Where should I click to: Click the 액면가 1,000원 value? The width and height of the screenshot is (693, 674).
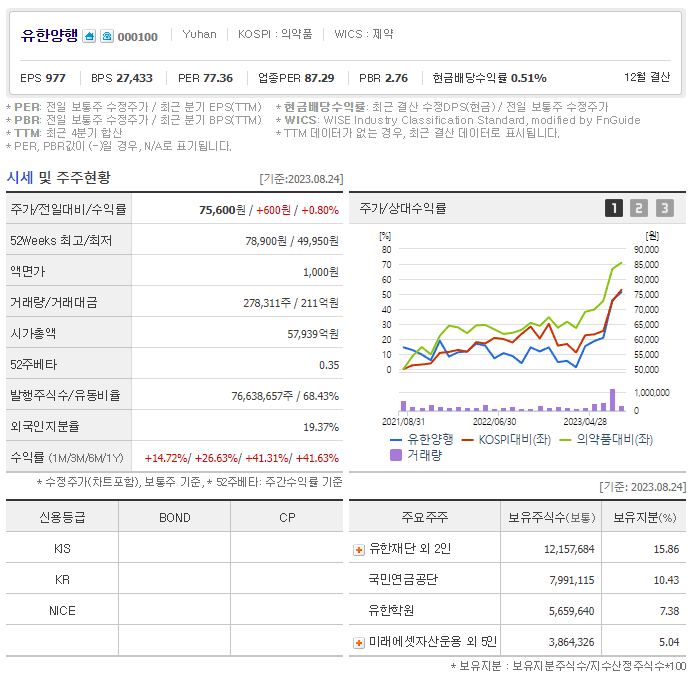[x=321, y=272]
